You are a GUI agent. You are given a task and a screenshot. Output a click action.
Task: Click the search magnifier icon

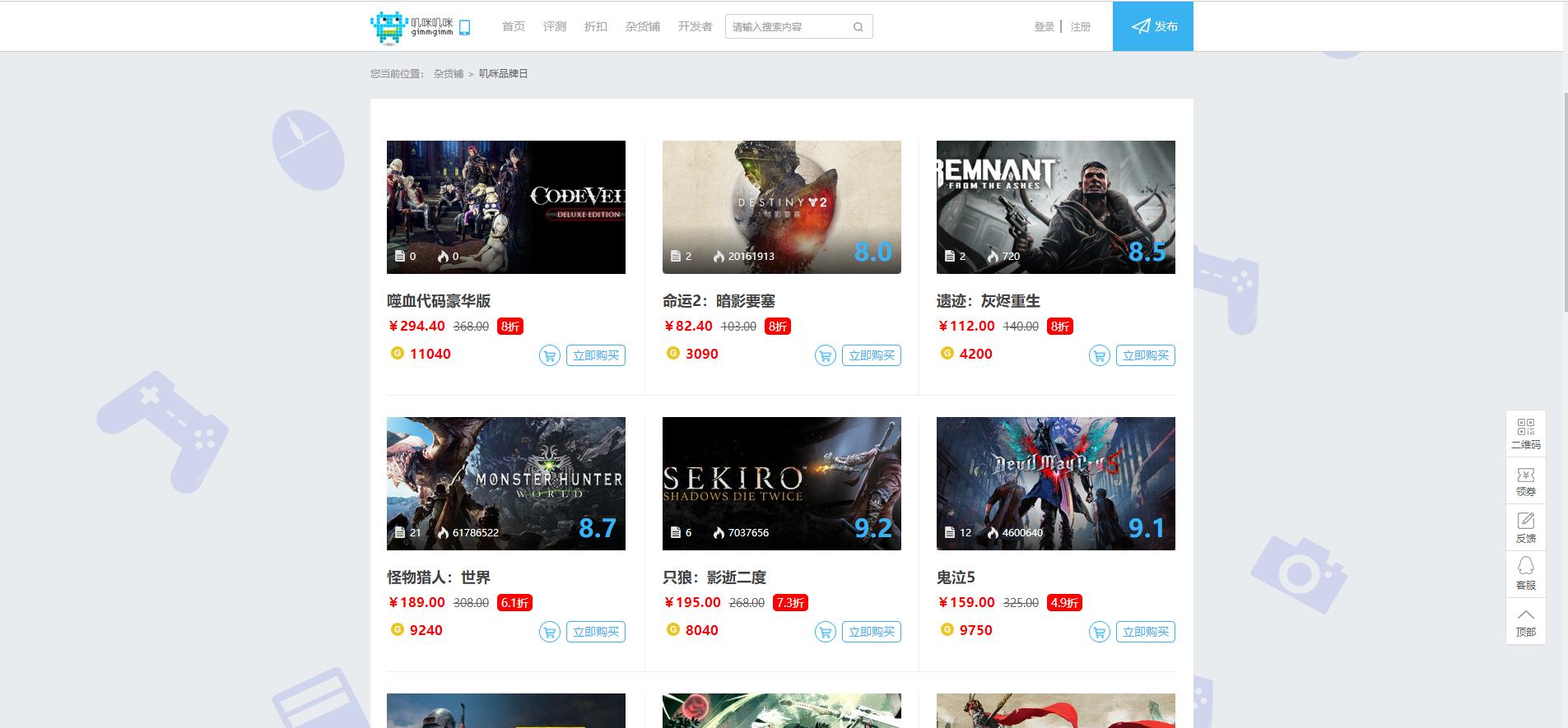pyautogui.click(x=858, y=27)
